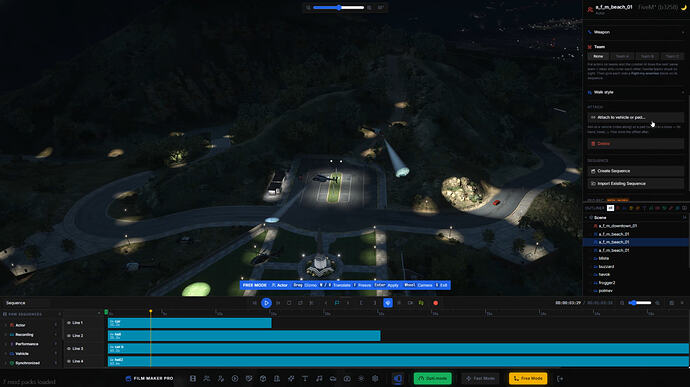Image resolution: width=690 pixels, height=387 pixels.
Task: Open the text T tool in bottom toolbar
Action: 305,378
